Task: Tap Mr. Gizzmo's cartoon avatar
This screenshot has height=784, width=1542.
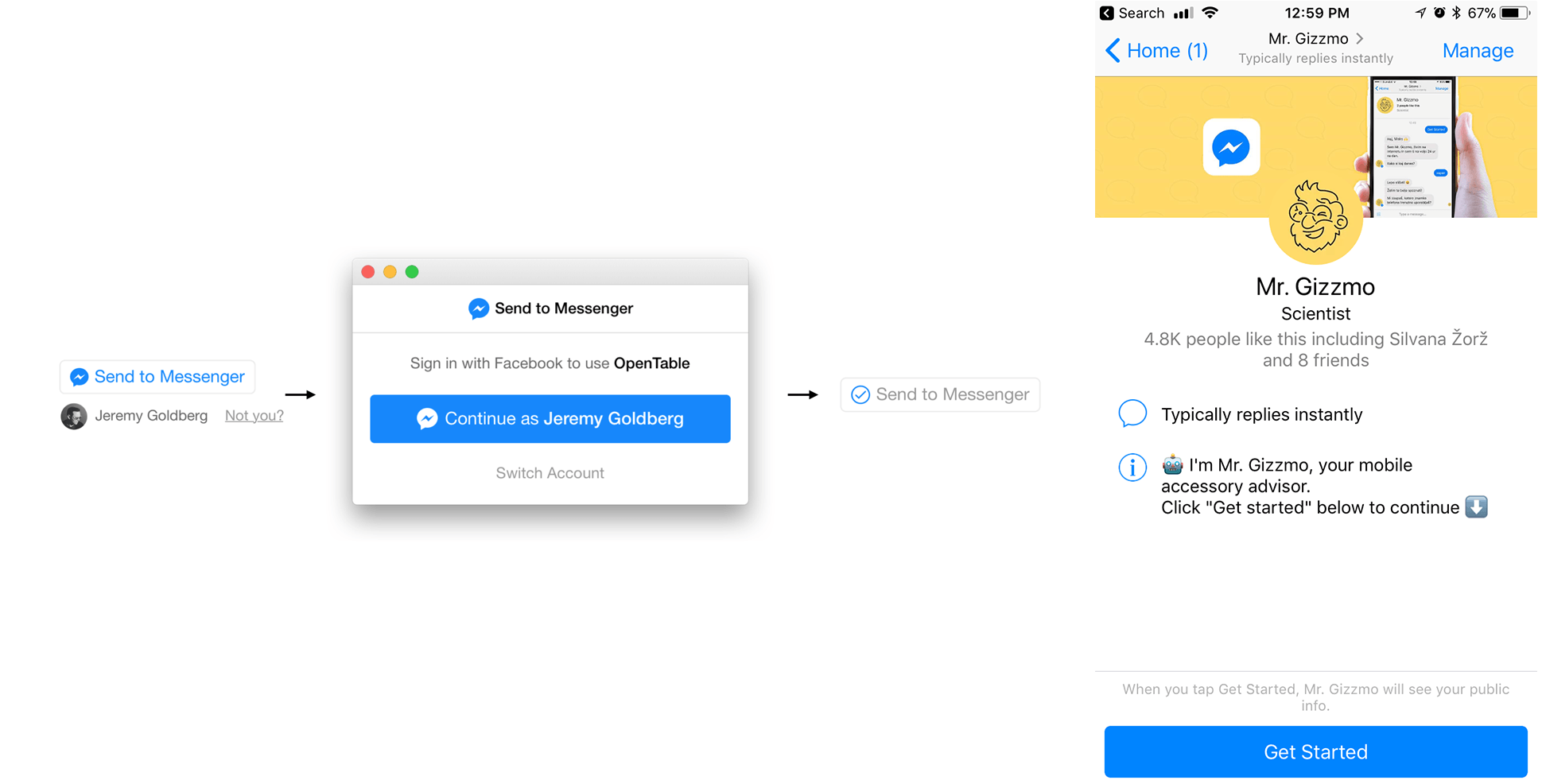Action: point(1315,219)
